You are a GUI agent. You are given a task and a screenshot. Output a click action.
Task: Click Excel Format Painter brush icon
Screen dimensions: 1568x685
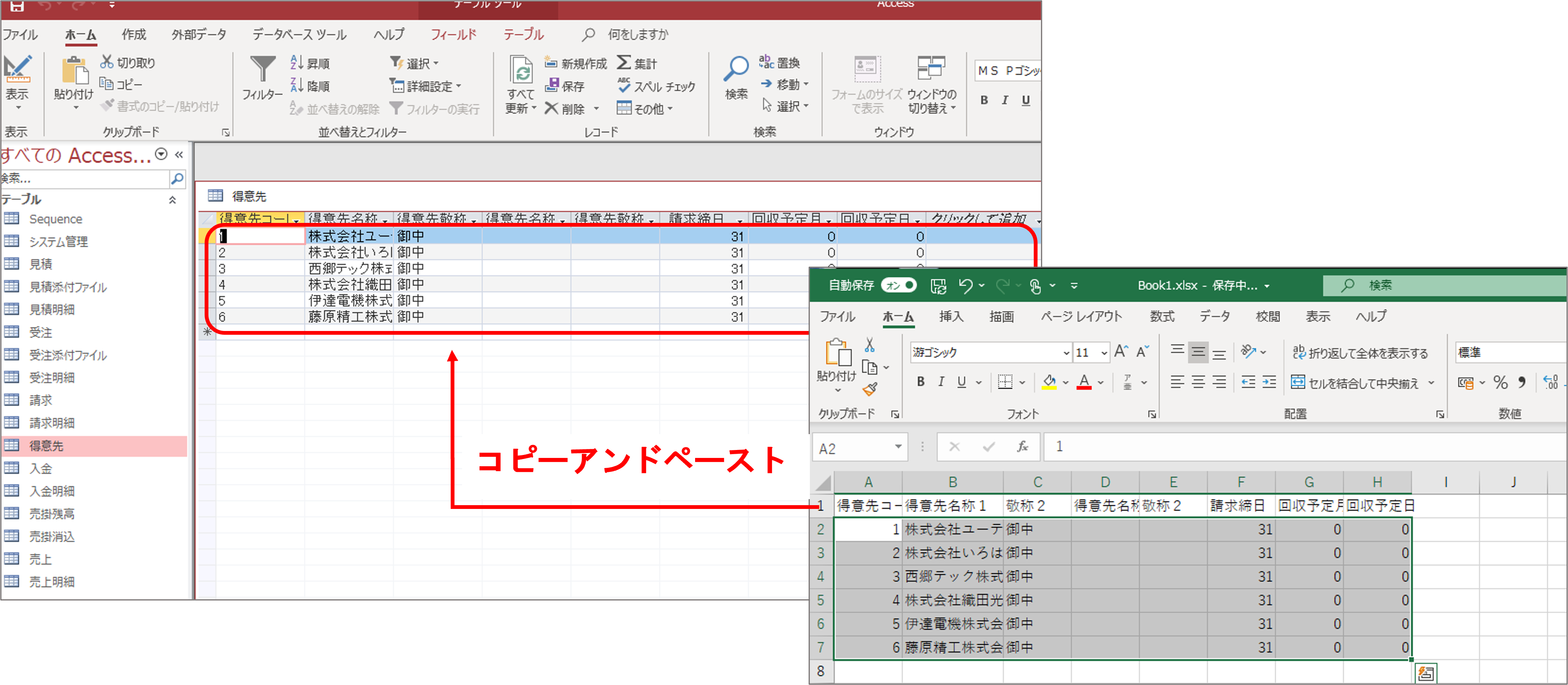click(870, 388)
